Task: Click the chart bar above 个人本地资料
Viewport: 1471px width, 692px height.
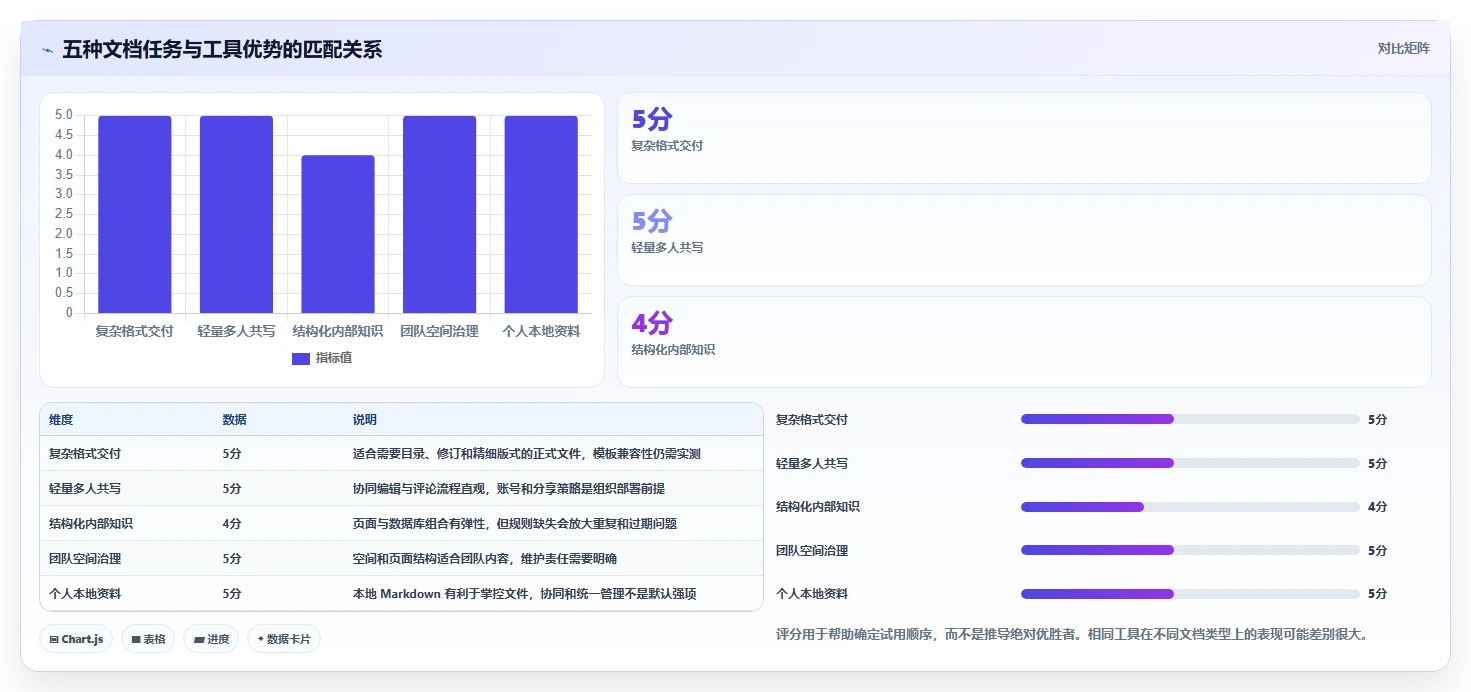Action: point(541,214)
